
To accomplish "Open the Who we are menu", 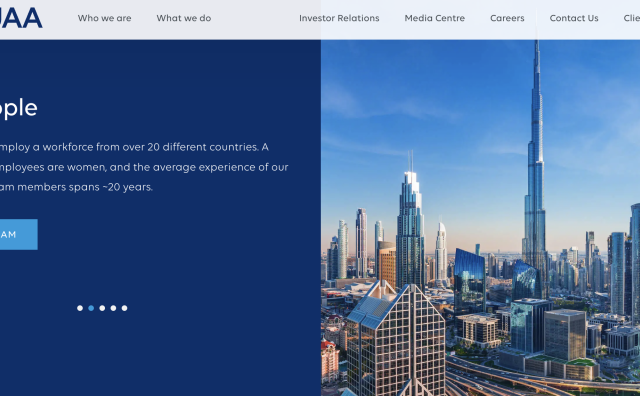I will (x=104, y=18).
